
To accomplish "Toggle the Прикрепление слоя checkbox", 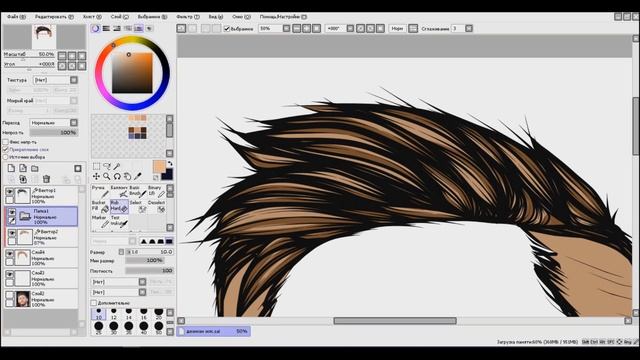I will pyautogui.click(x=6, y=149).
